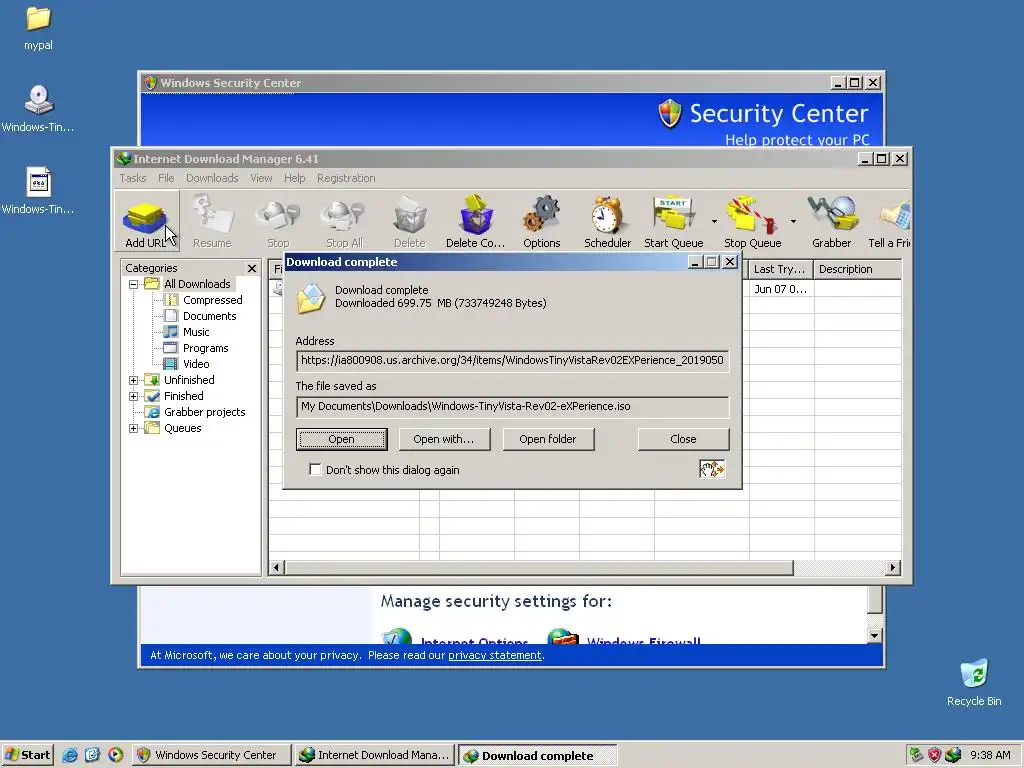The image size is (1024, 768).
Task: Click the Stop toolbar icon
Action: [278, 221]
